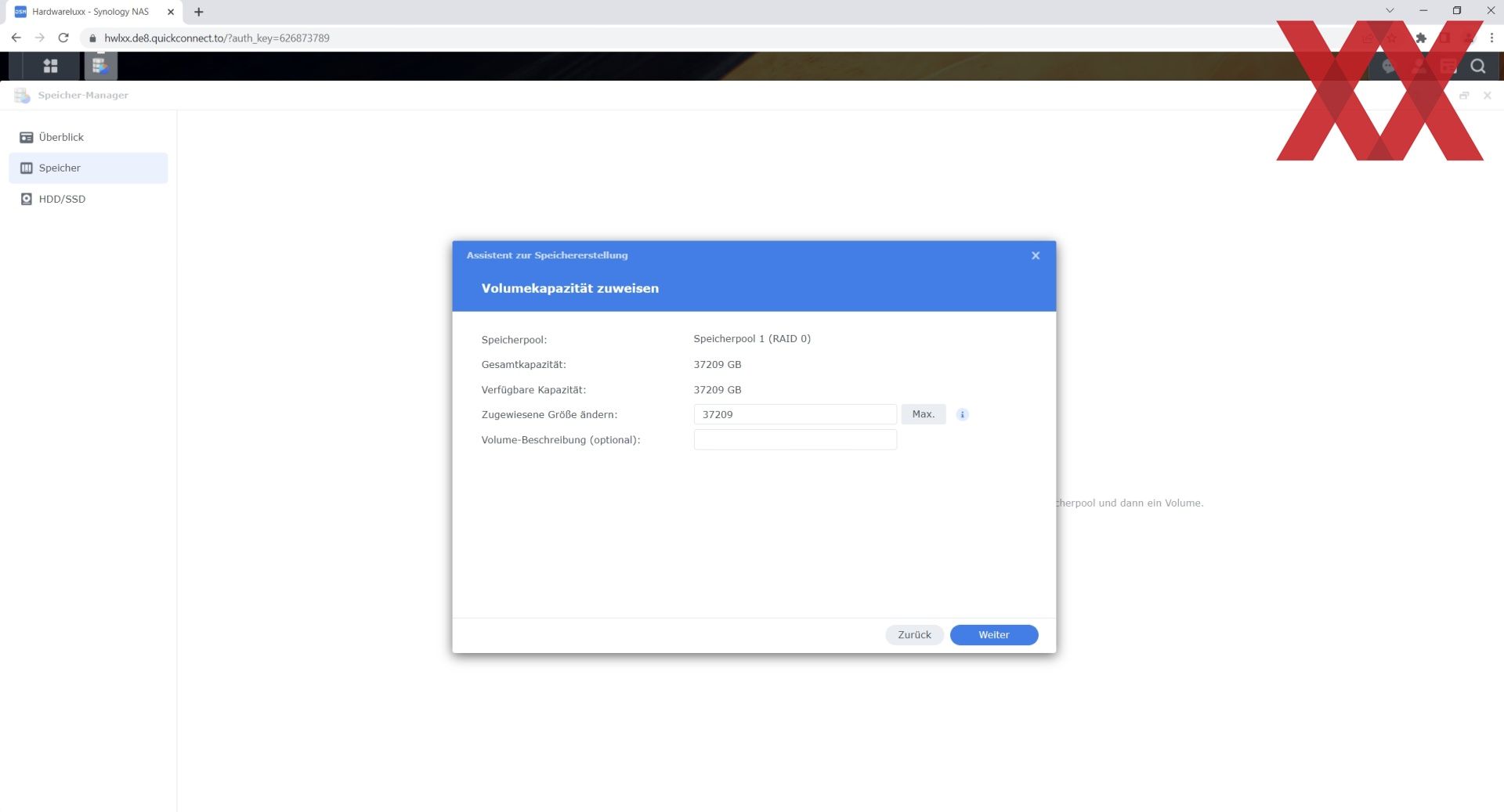Image resolution: width=1504 pixels, height=812 pixels.
Task: Click the lock icon in the address bar
Action: tap(92, 38)
